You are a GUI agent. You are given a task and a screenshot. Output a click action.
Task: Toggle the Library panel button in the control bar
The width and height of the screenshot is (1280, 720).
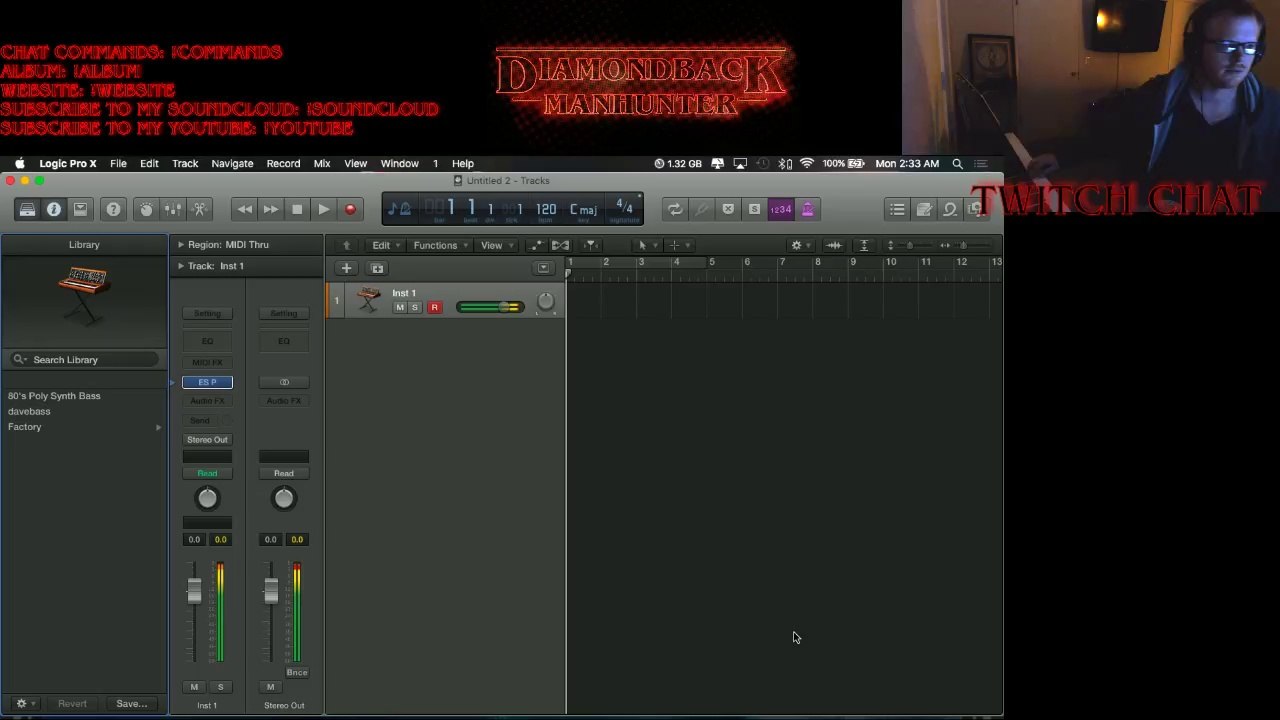(27, 209)
